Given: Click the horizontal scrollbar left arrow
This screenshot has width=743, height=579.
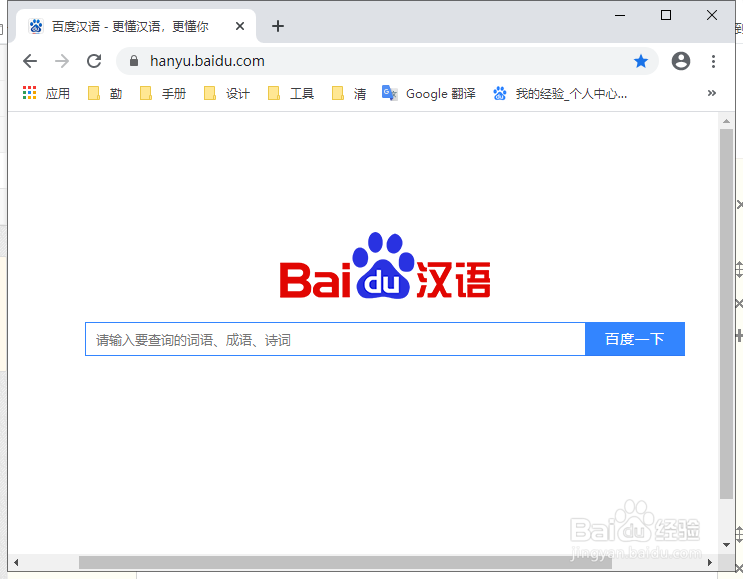Looking at the screenshot, I should pos(16,562).
